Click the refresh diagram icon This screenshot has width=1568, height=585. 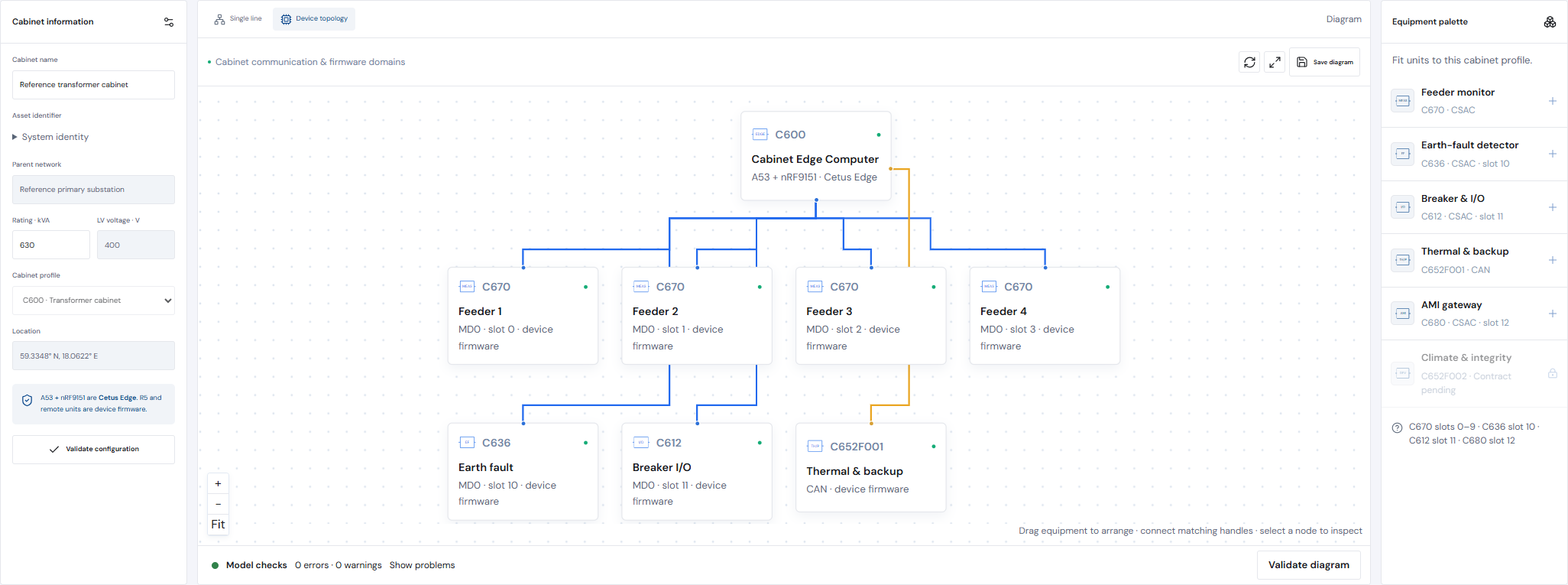point(1249,62)
